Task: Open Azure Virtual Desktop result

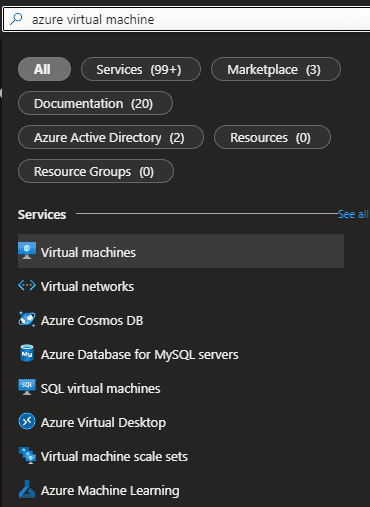Action: click(181, 422)
